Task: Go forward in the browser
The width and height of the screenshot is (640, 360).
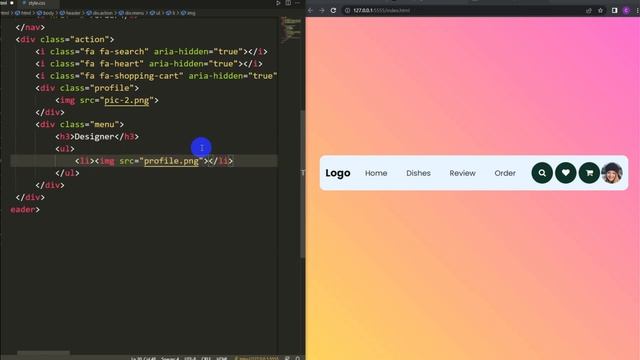Action: tap(322, 10)
